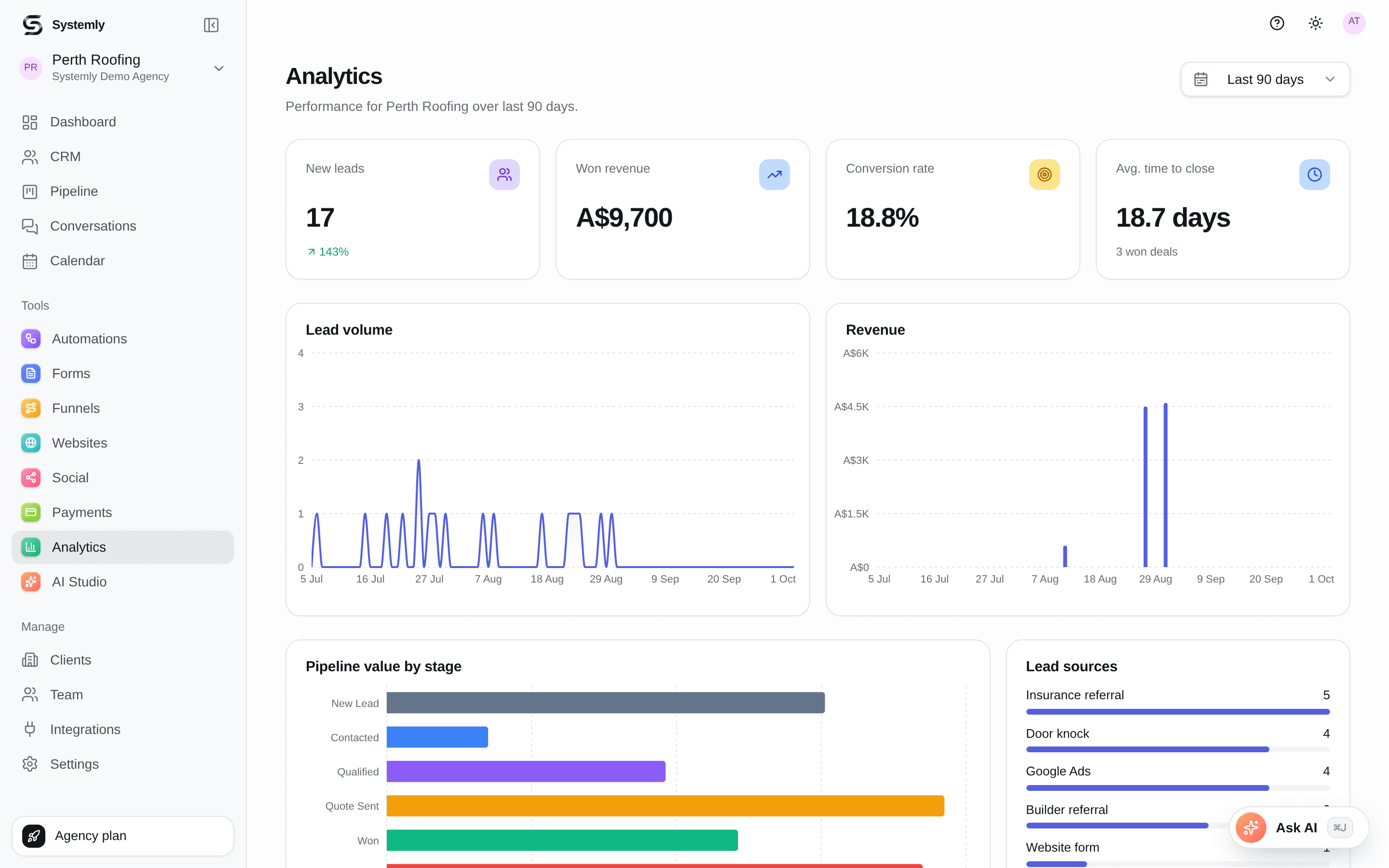Click the Website form label

1062,847
